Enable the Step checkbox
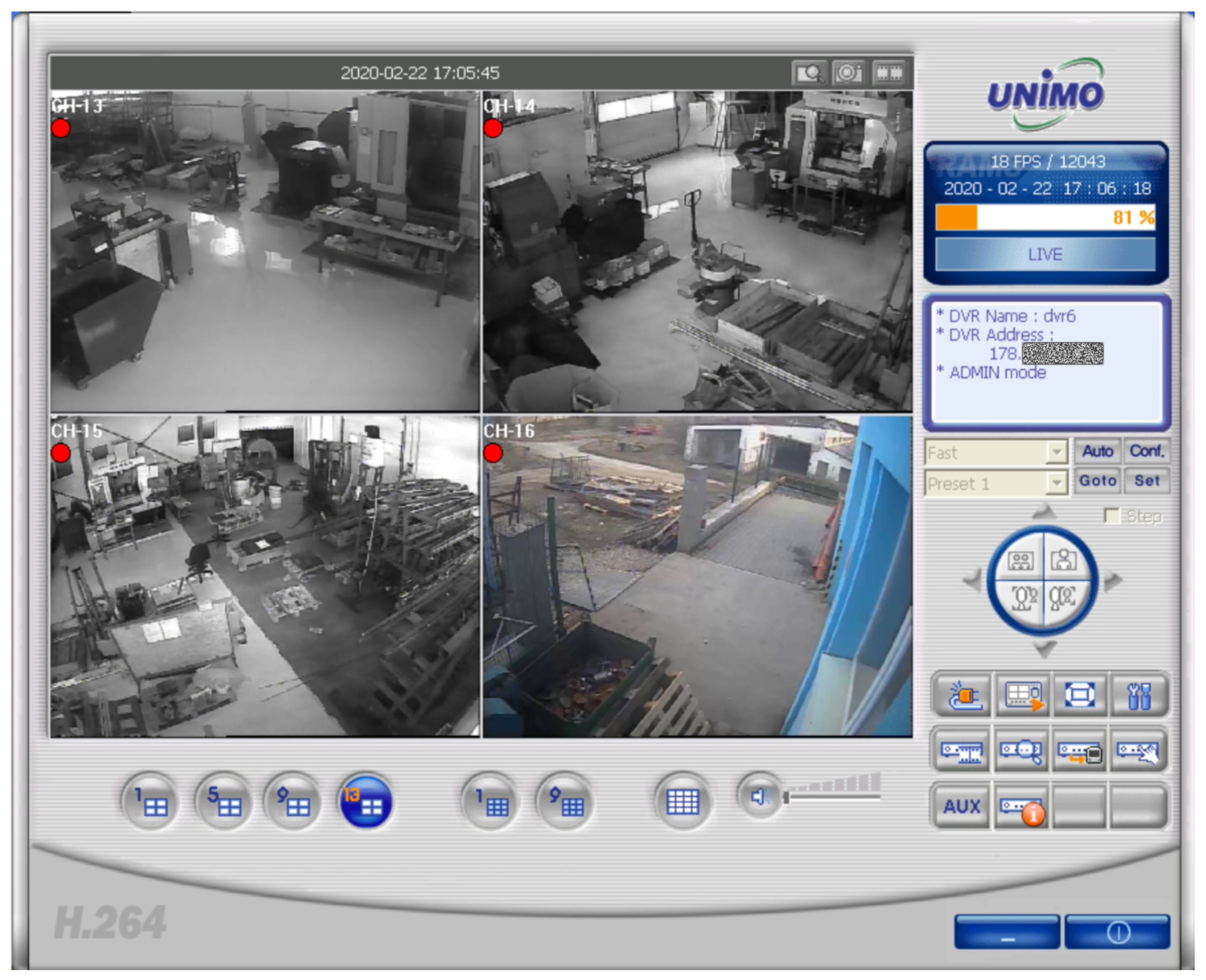The height and width of the screenshot is (980, 1206). tap(1112, 516)
